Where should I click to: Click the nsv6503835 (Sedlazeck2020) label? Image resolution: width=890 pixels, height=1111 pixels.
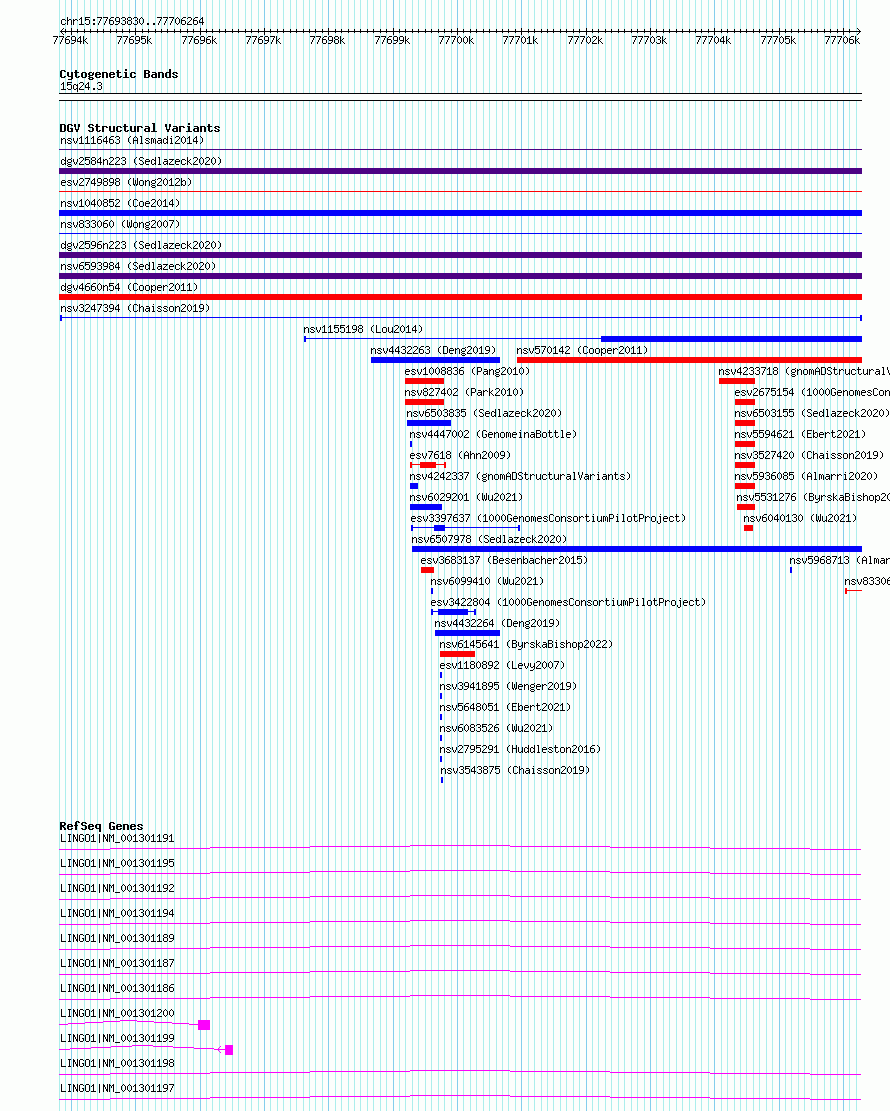[484, 413]
